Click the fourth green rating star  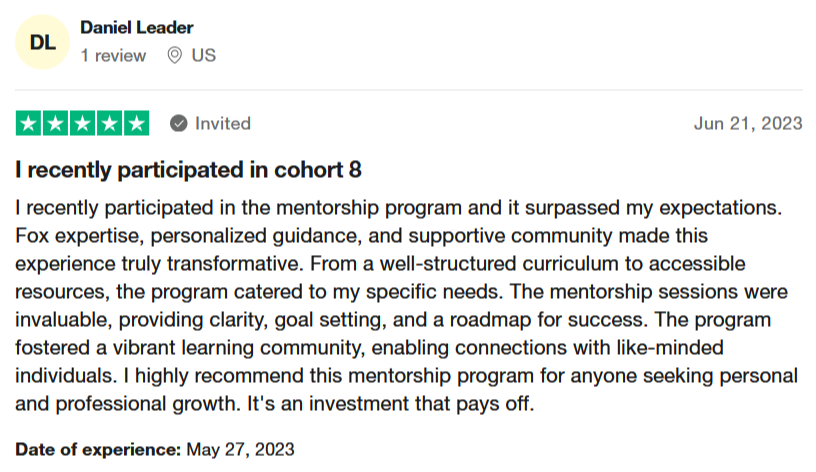point(110,124)
